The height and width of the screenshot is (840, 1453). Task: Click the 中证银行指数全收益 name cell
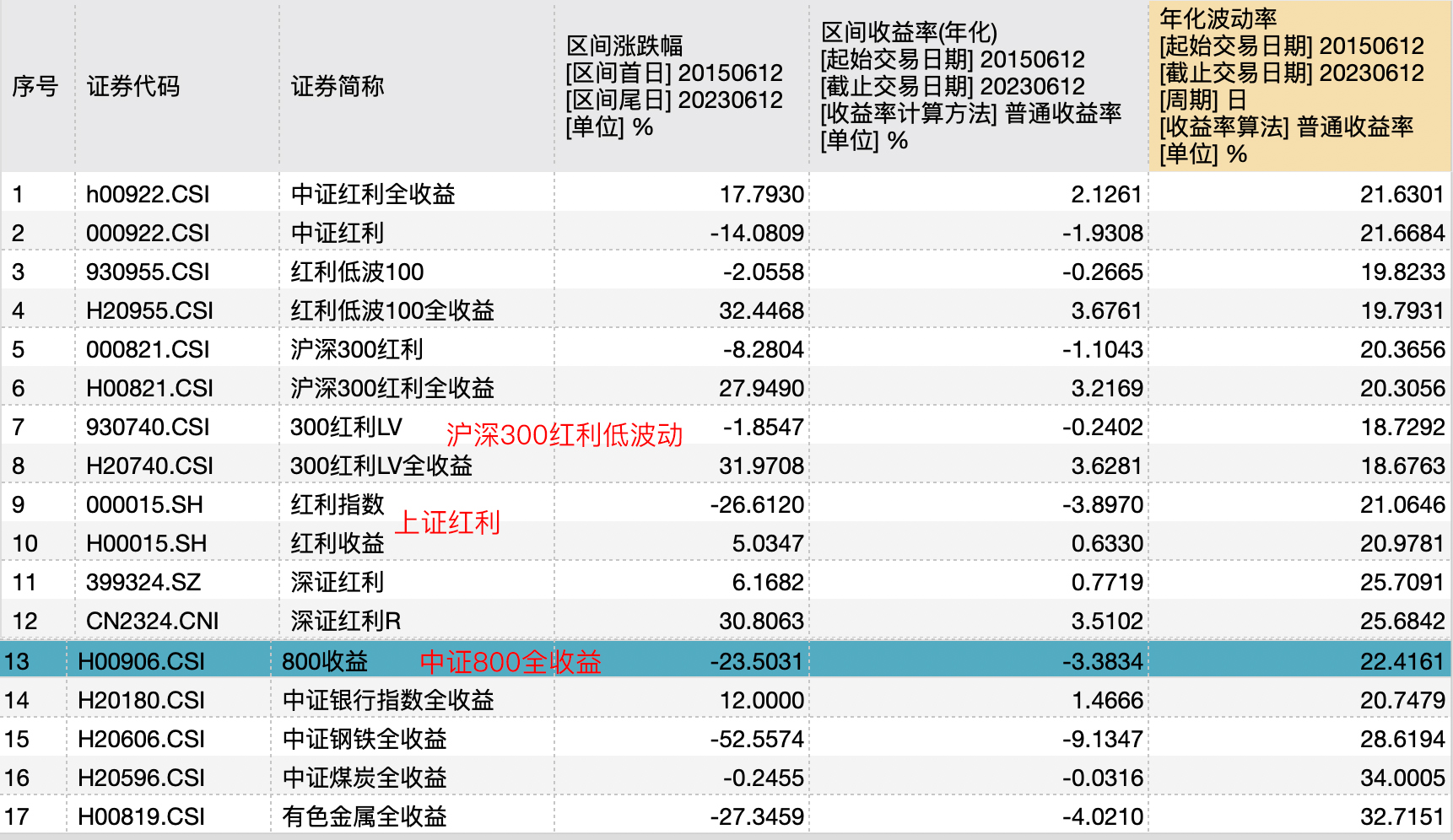[x=389, y=699]
